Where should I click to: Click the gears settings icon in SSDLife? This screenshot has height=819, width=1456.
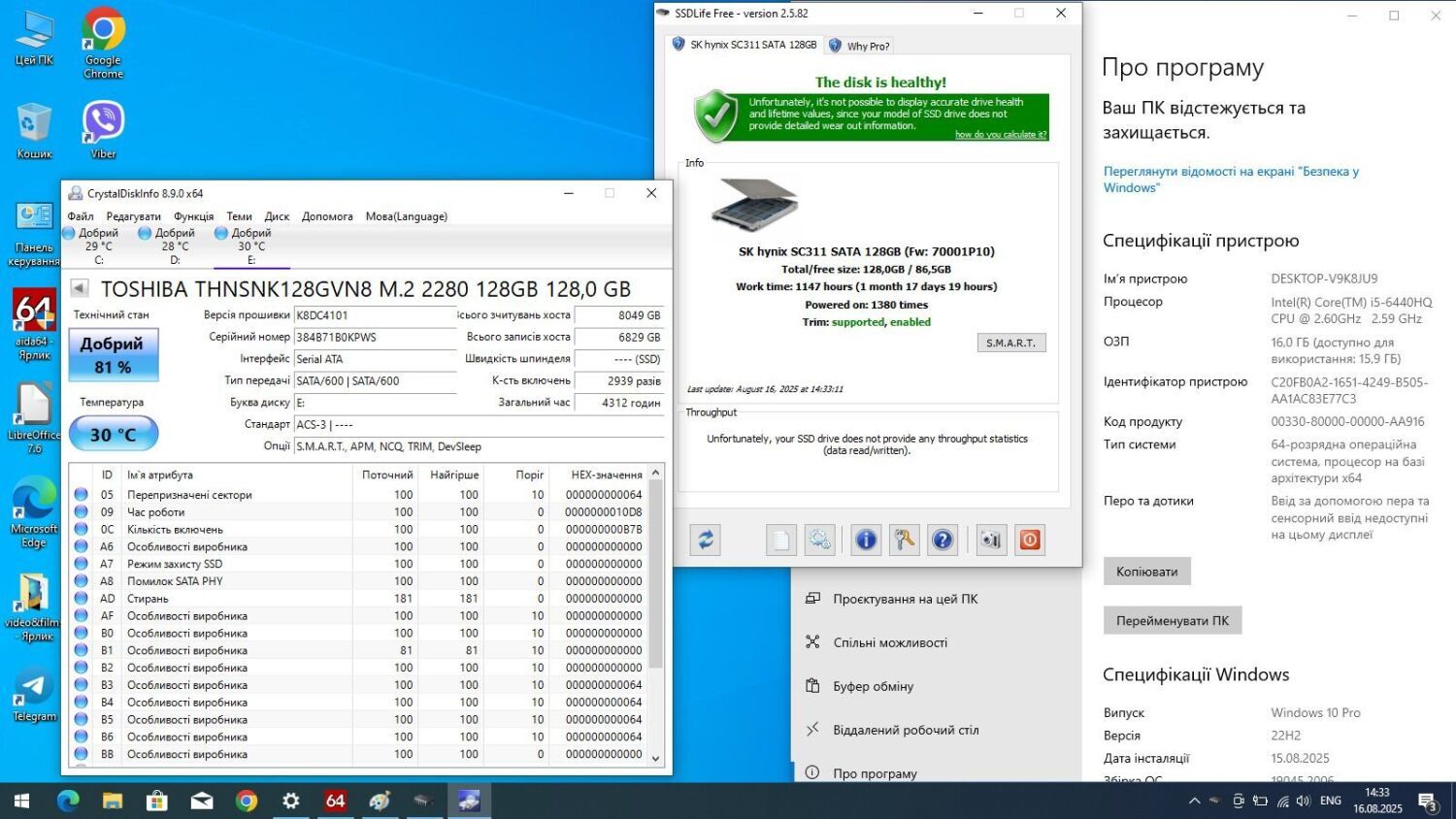pos(819,540)
